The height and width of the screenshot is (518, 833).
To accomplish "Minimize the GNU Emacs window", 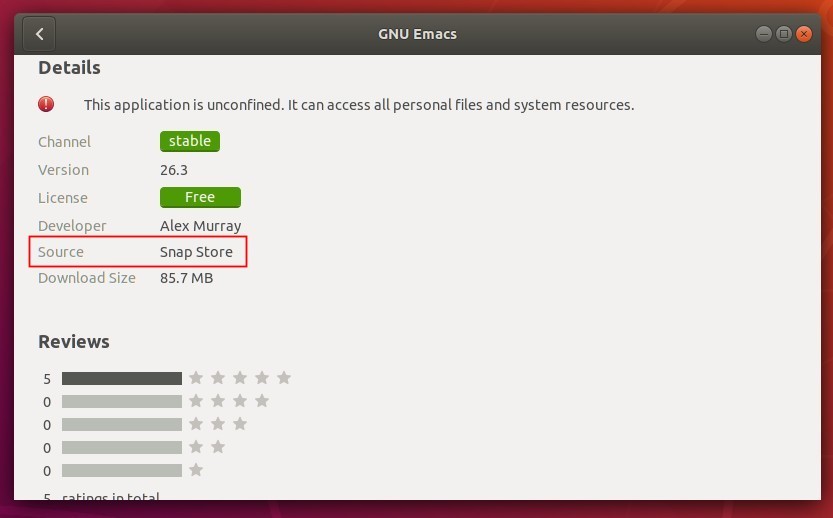I will [x=763, y=34].
